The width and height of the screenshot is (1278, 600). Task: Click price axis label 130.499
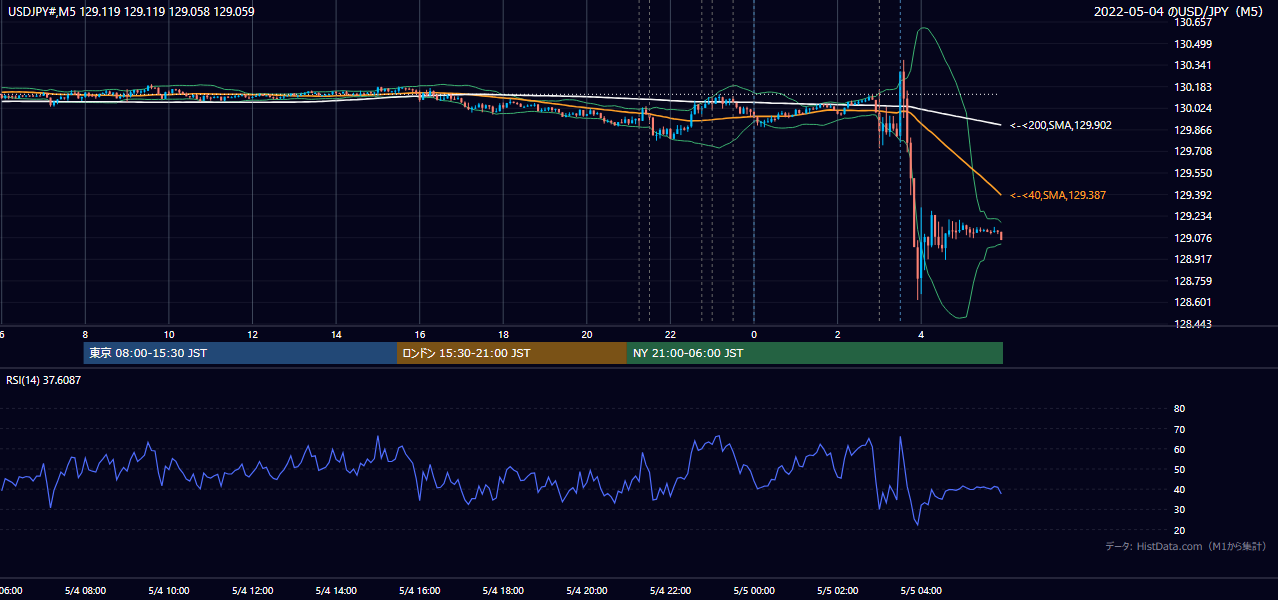point(1194,44)
